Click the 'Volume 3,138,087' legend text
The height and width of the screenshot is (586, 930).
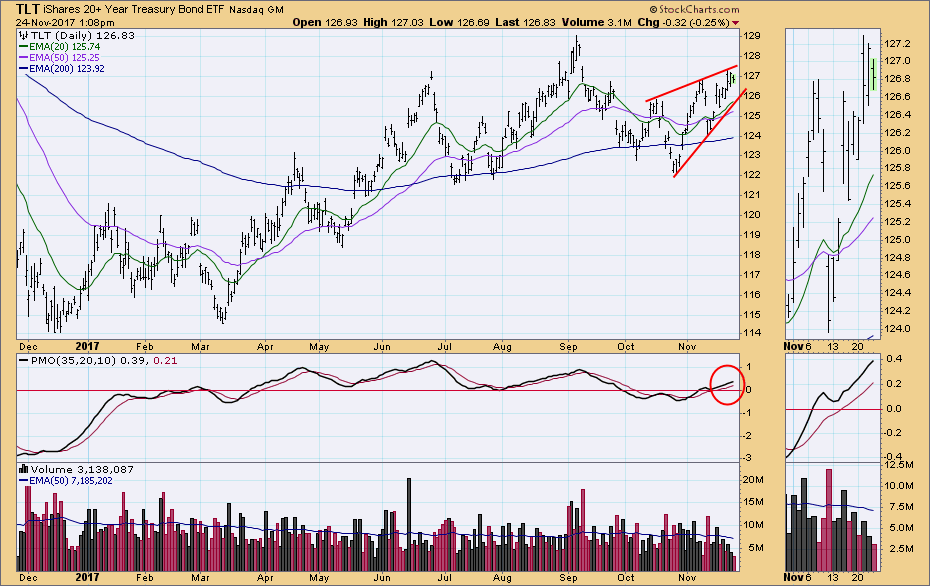(82, 469)
